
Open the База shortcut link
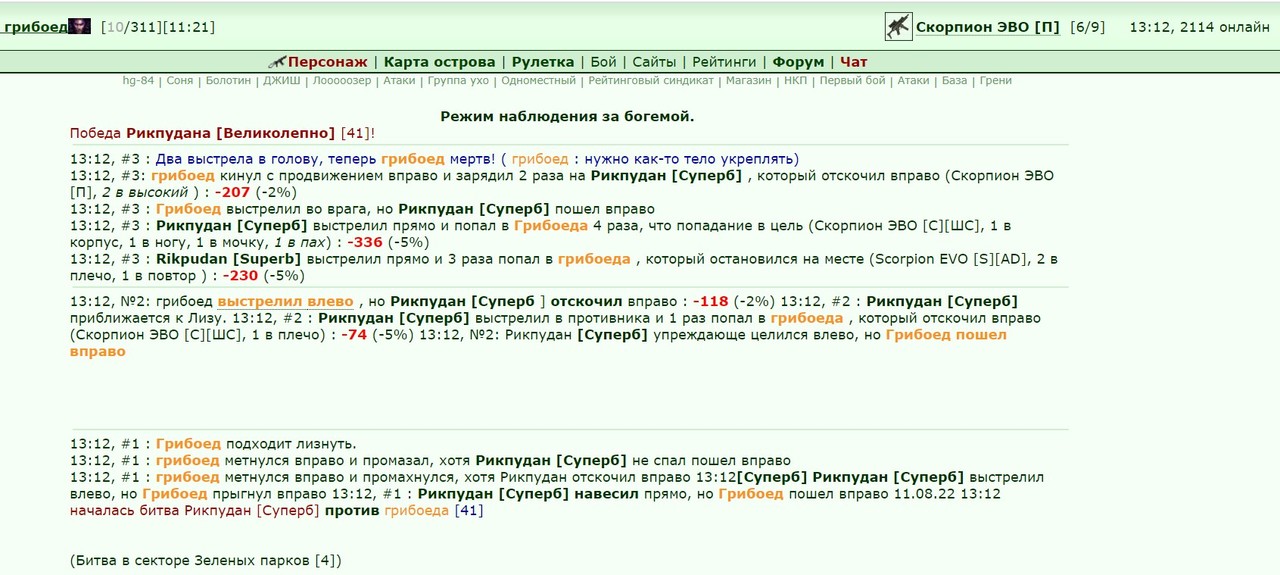(x=954, y=81)
